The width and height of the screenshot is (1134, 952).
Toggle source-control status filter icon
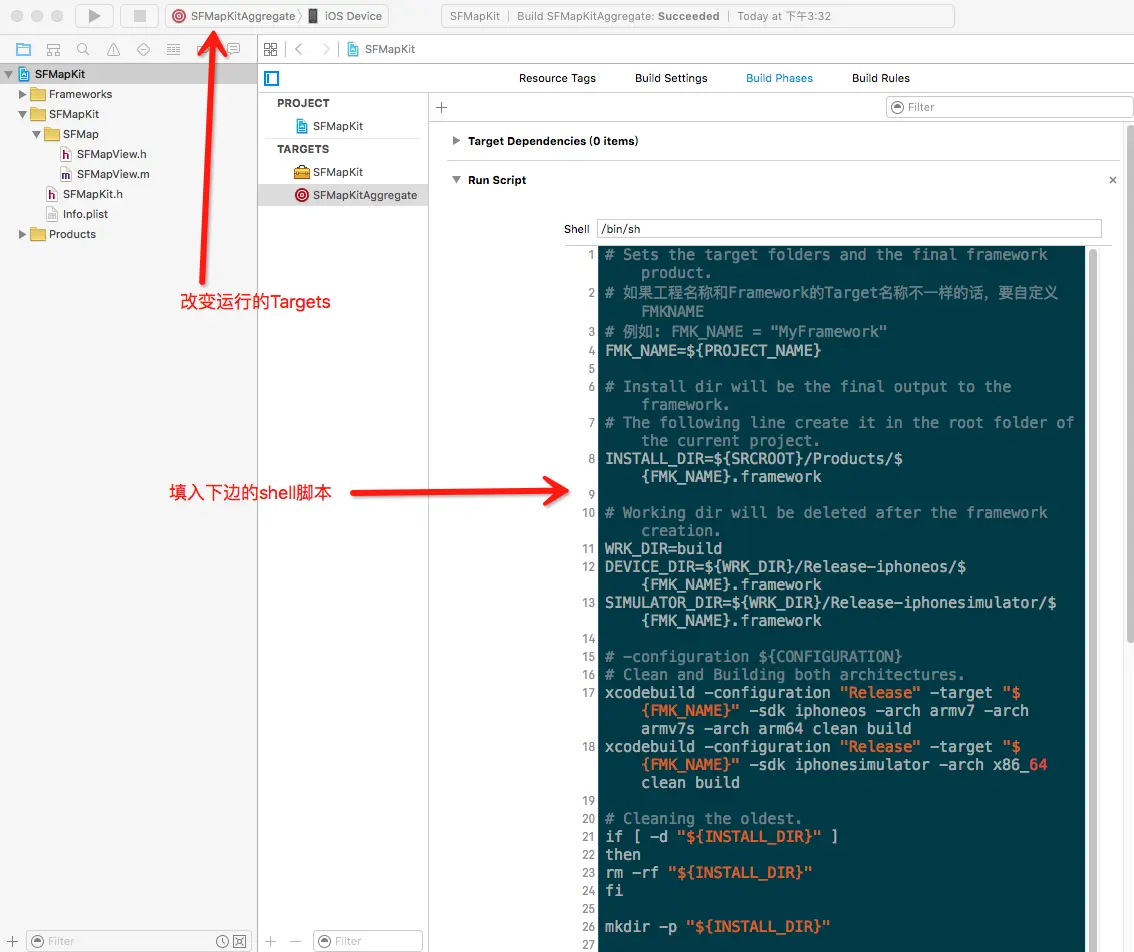pos(239,941)
